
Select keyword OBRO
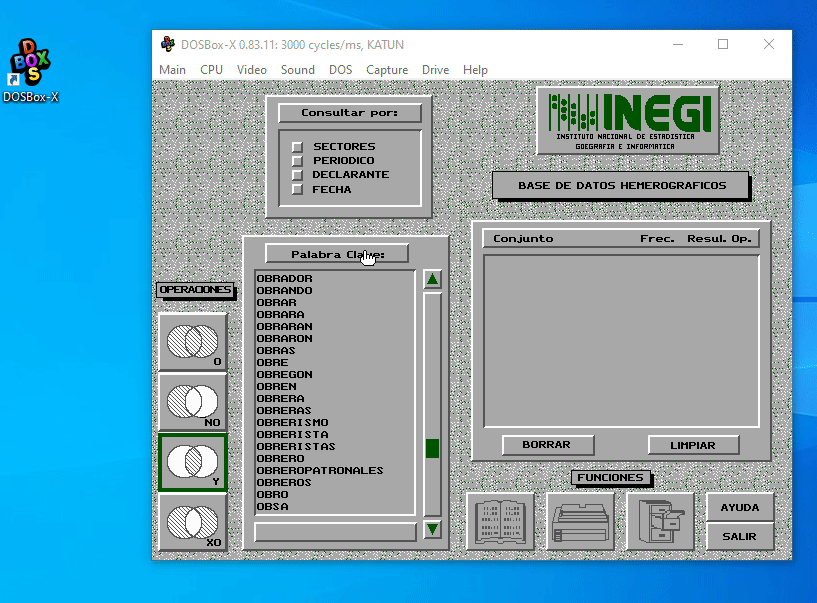(273, 494)
